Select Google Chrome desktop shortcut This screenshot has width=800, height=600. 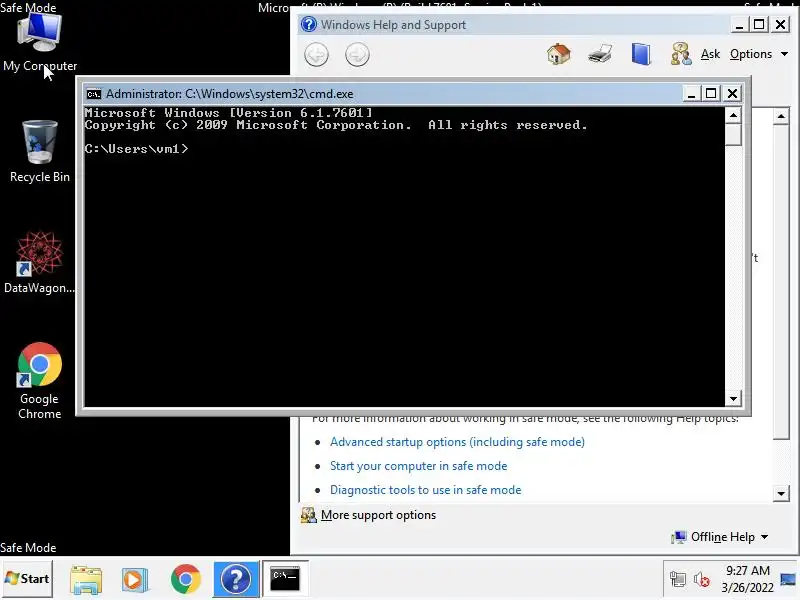[39, 380]
